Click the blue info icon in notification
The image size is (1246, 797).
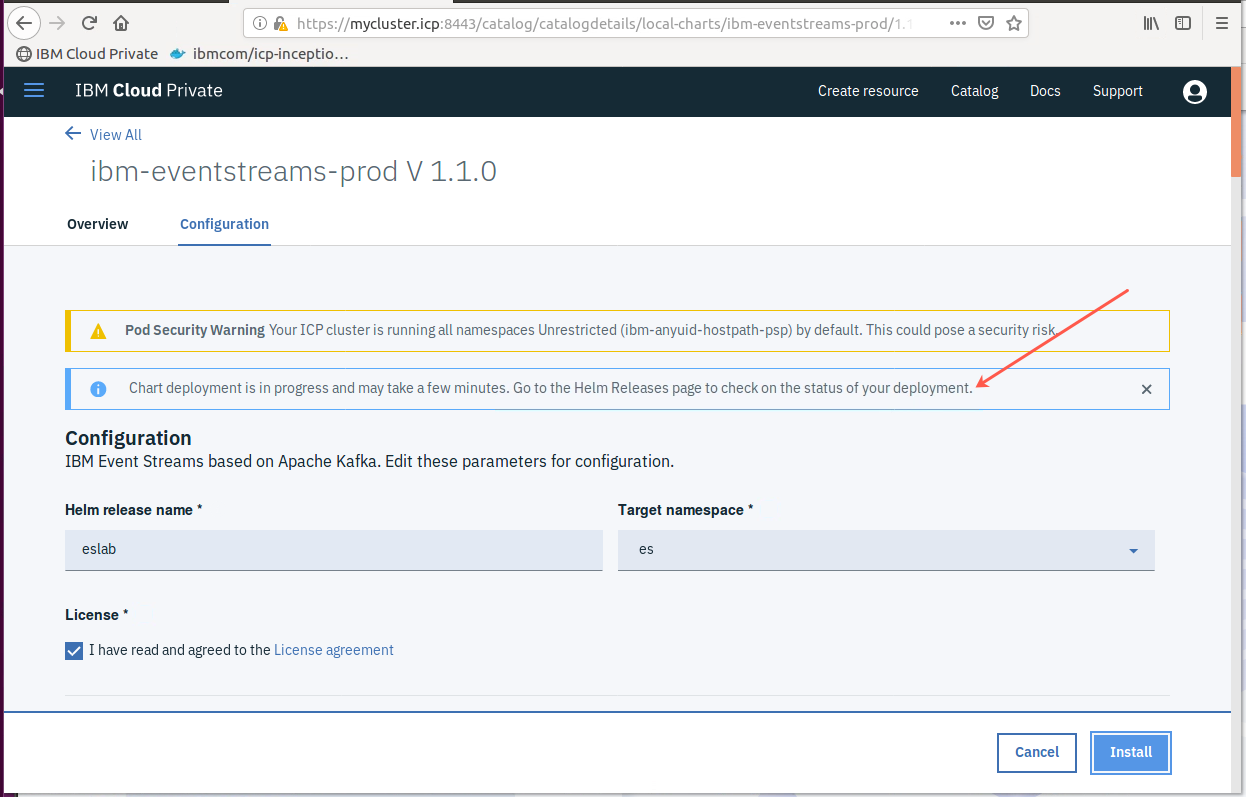[98, 389]
